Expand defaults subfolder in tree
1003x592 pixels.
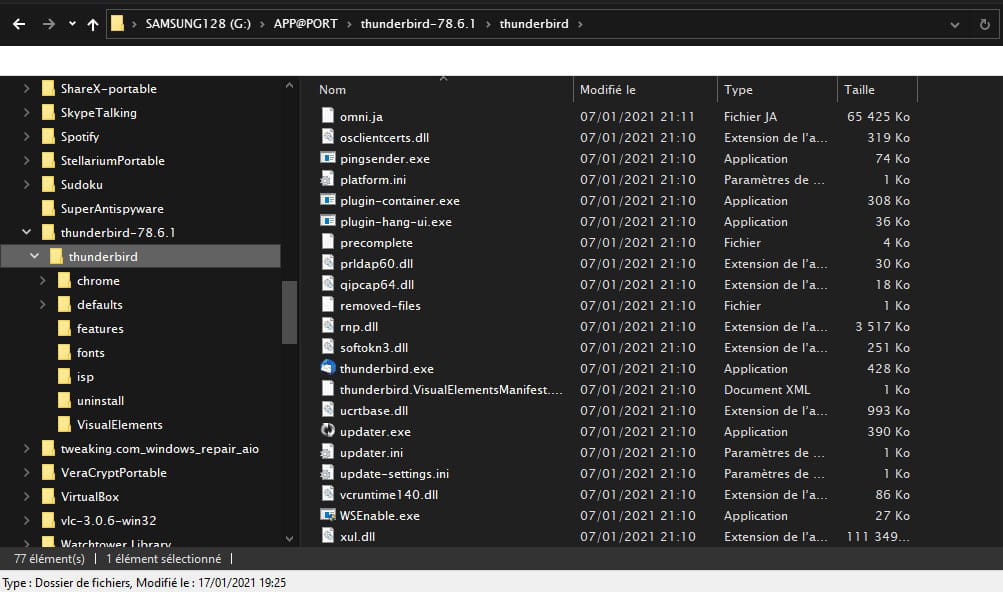(x=43, y=305)
